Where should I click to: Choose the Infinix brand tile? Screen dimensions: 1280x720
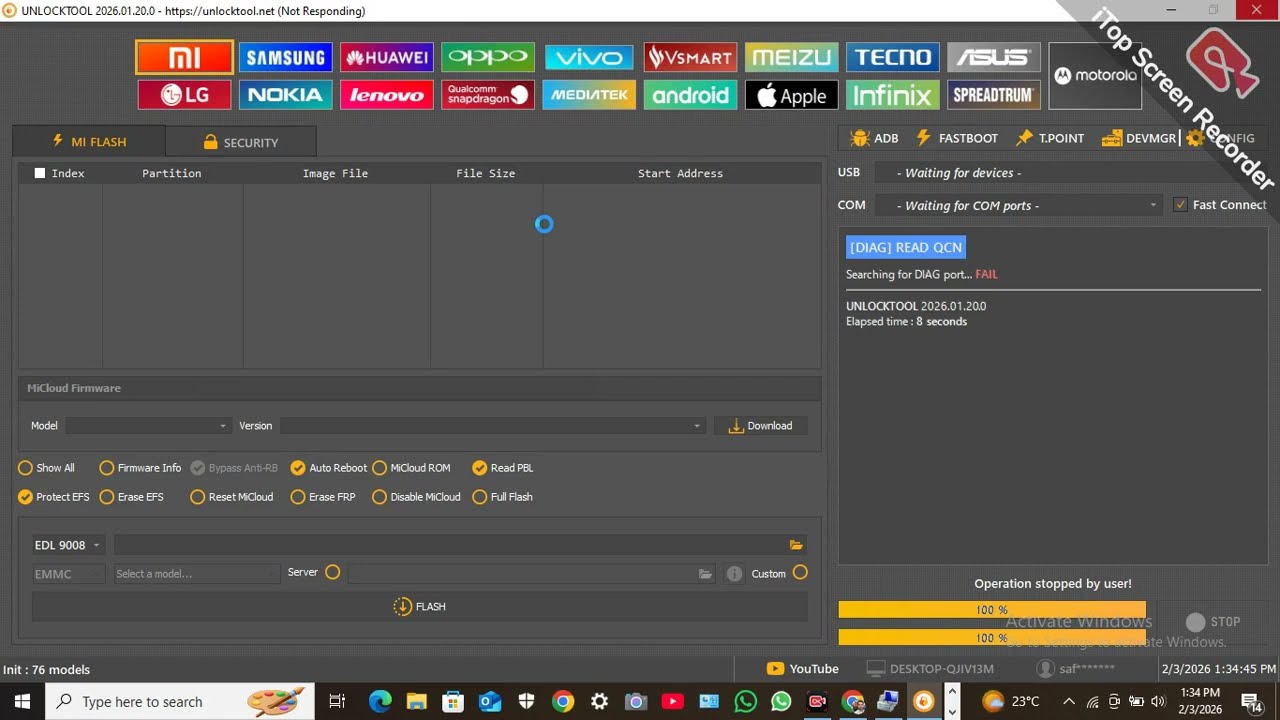tap(893, 95)
